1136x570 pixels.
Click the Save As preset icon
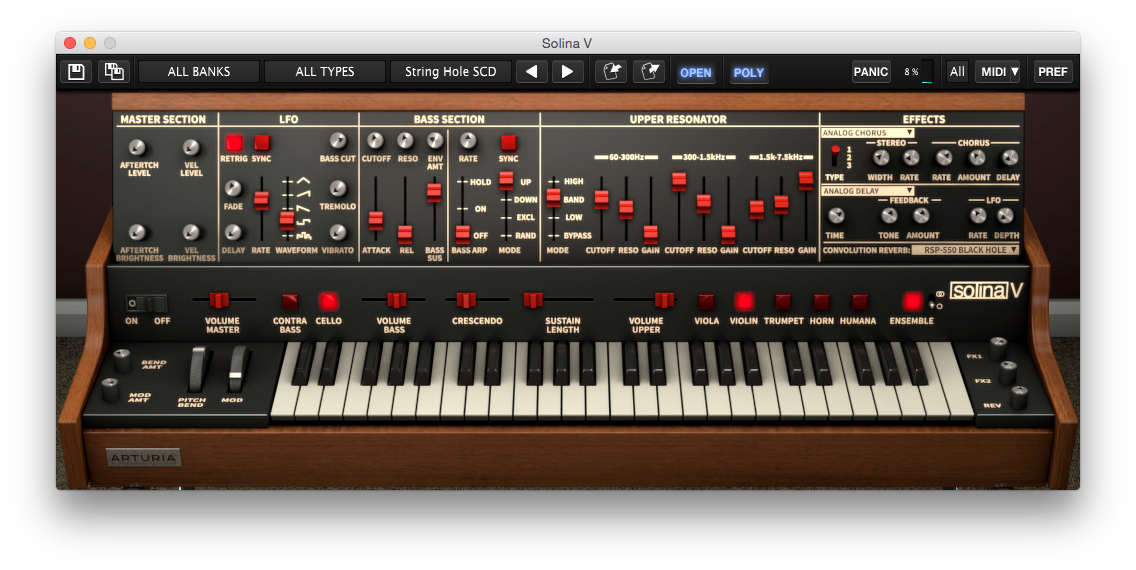(x=114, y=72)
